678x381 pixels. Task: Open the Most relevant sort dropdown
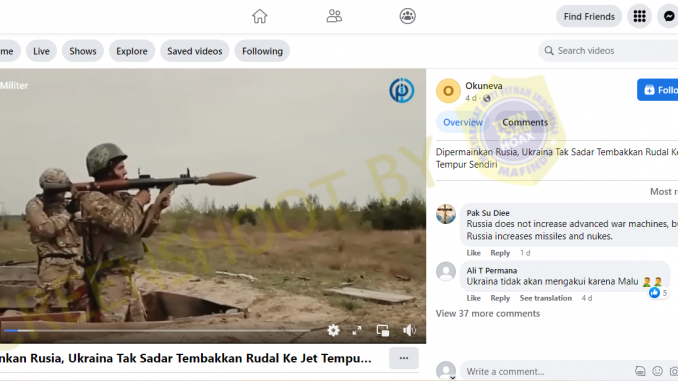point(664,192)
